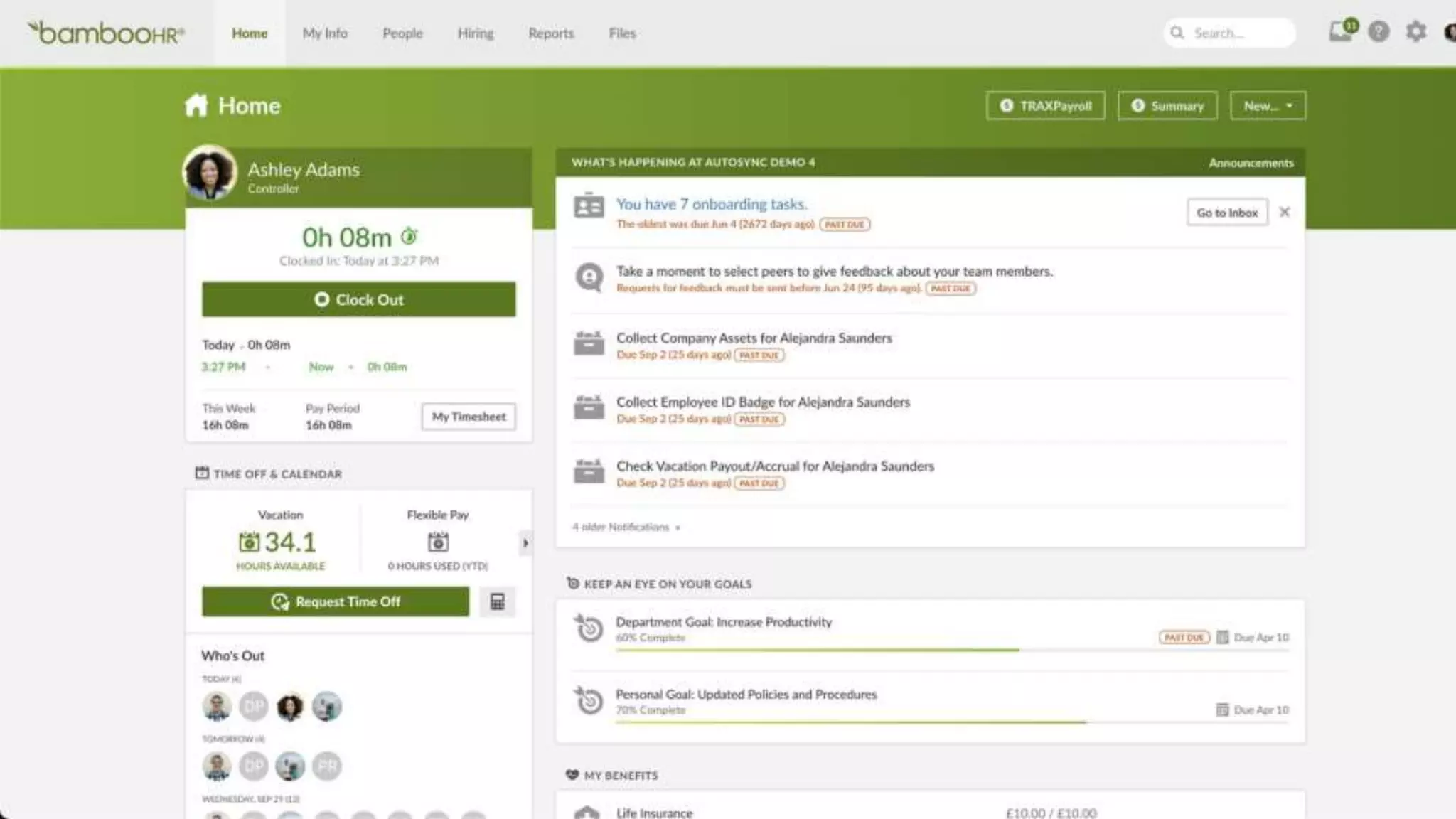Screen dimensions: 1456x819
Task: Expand the New... dropdown button
Action: click(x=1268, y=106)
